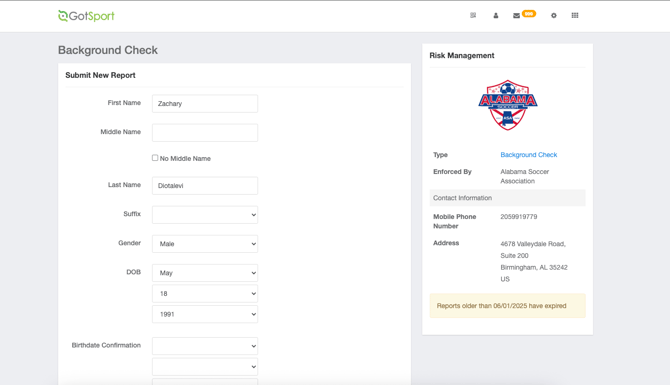Open the apps grid menu icon
Image resolution: width=670 pixels, height=385 pixels.
tap(575, 15)
